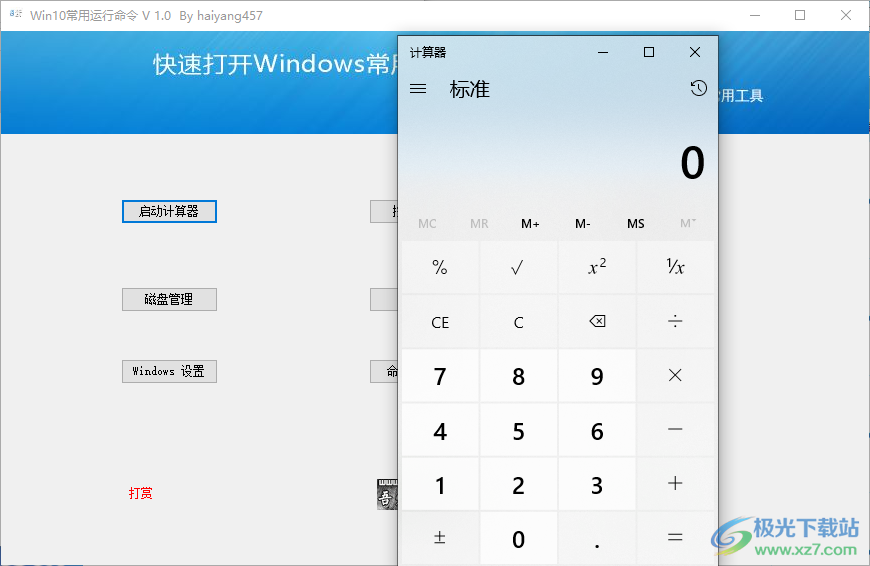Click the calculator display value 0

pyautogui.click(x=692, y=163)
